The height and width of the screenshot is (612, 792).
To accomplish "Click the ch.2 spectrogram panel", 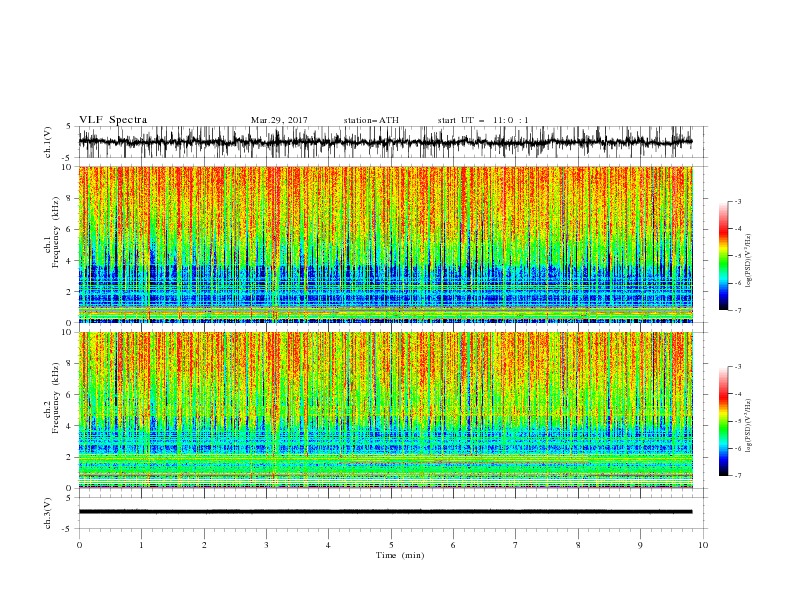I will click(x=386, y=410).
